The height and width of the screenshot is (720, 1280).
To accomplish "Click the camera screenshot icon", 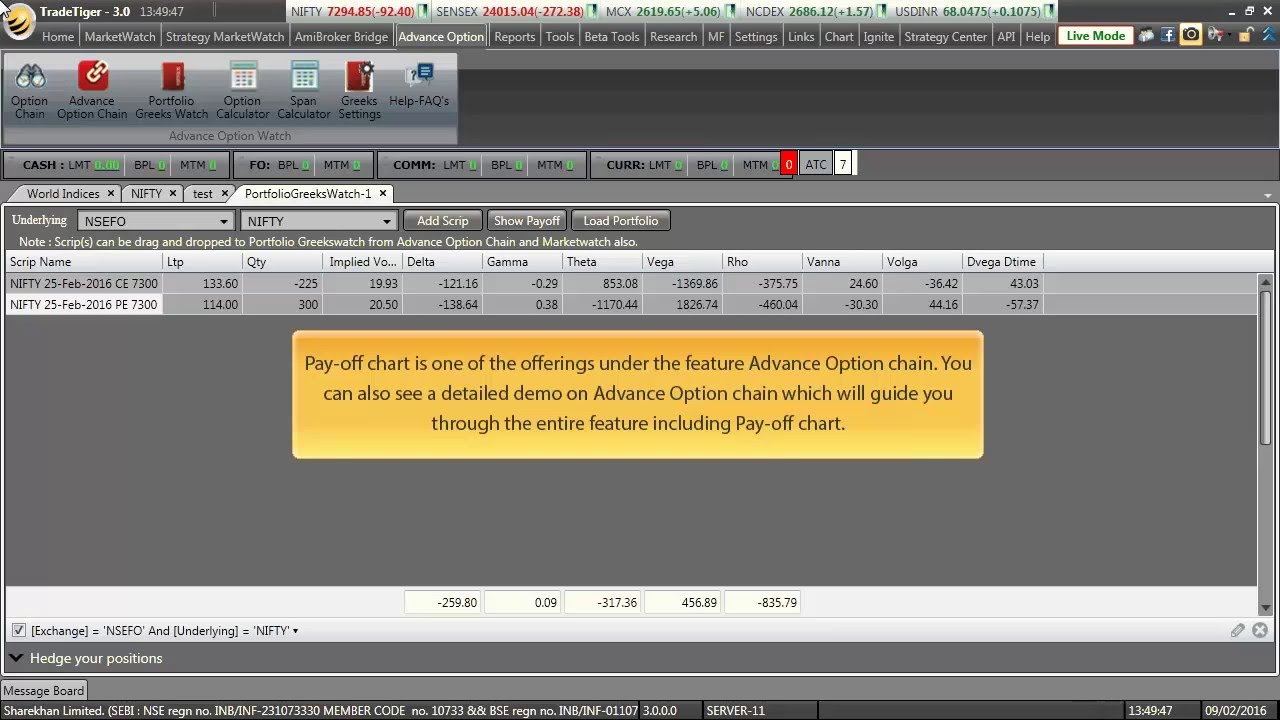I will click(1190, 35).
